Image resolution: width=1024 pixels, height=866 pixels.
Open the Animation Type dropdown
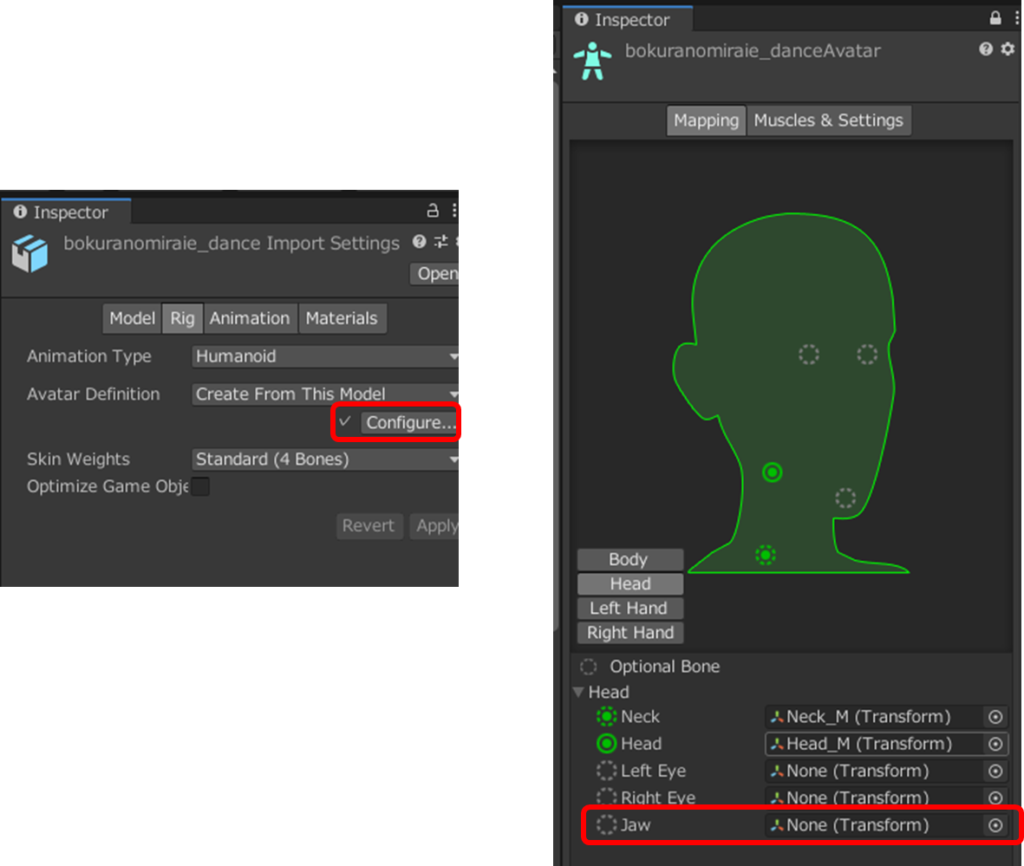point(325,356)
